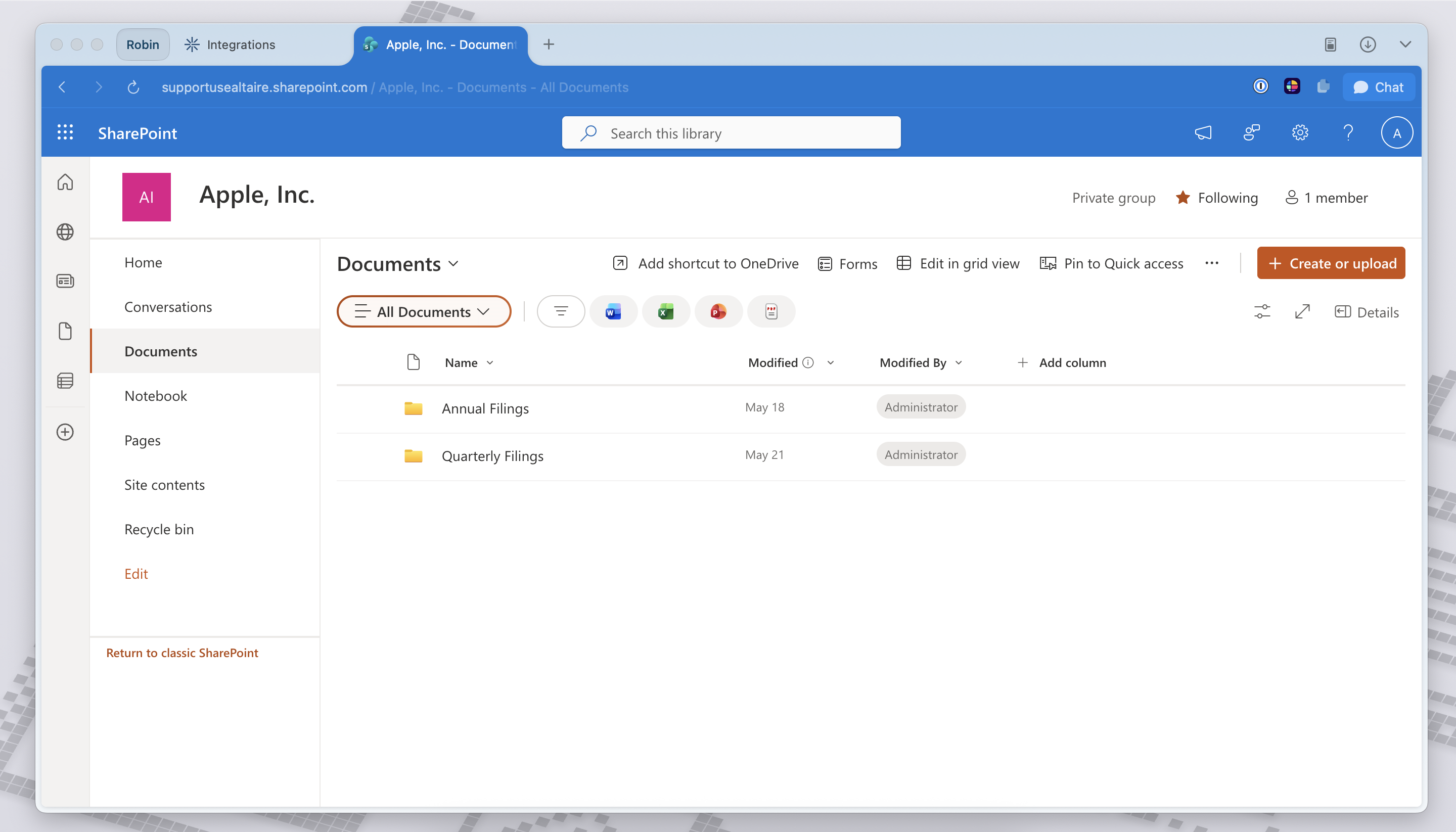Open the Annual Filings folder icon
The image size is (1456, 832).
tap(413, 408)
